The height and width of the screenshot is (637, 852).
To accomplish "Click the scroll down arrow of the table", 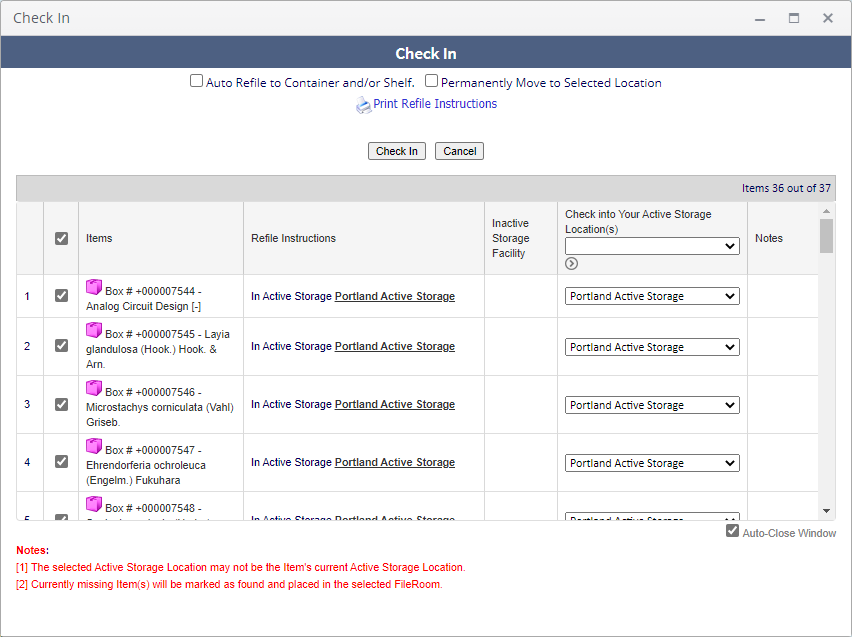I will point(826,511).
